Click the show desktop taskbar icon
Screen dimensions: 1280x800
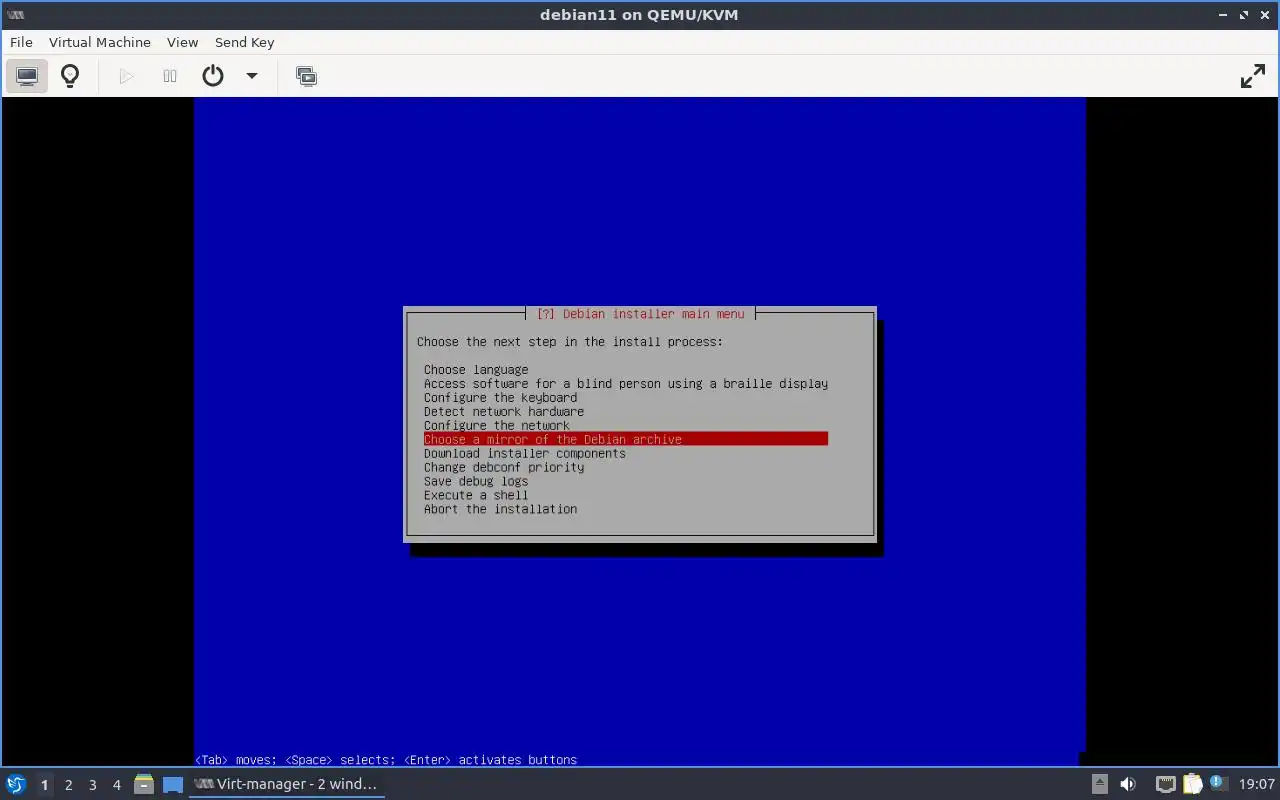(172, 785)
